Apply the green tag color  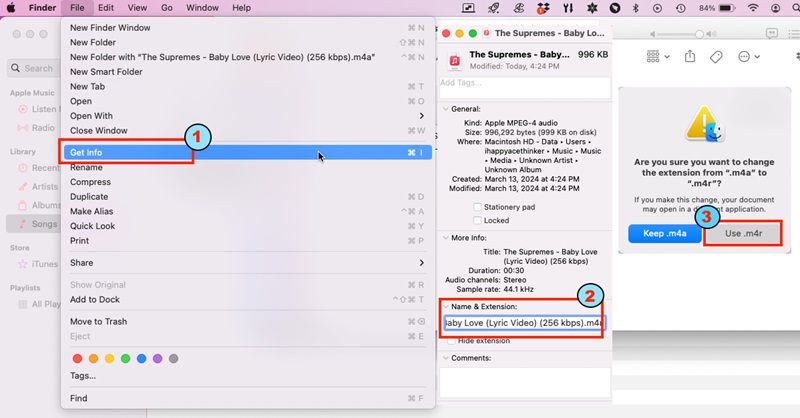tap(126, 359)
